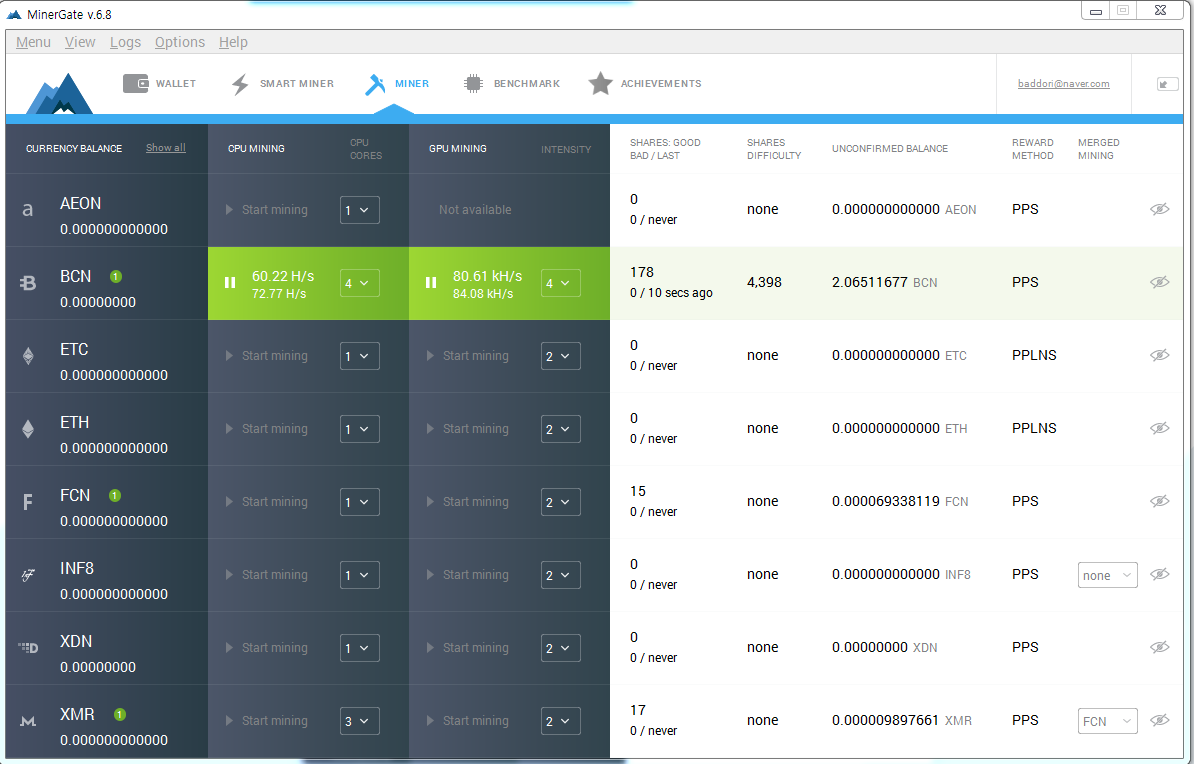The height and width of the screenshot is (764, 1194).
Task: Start XMR CPU mining
Action: pyautogui.click(x=267, y=721)
